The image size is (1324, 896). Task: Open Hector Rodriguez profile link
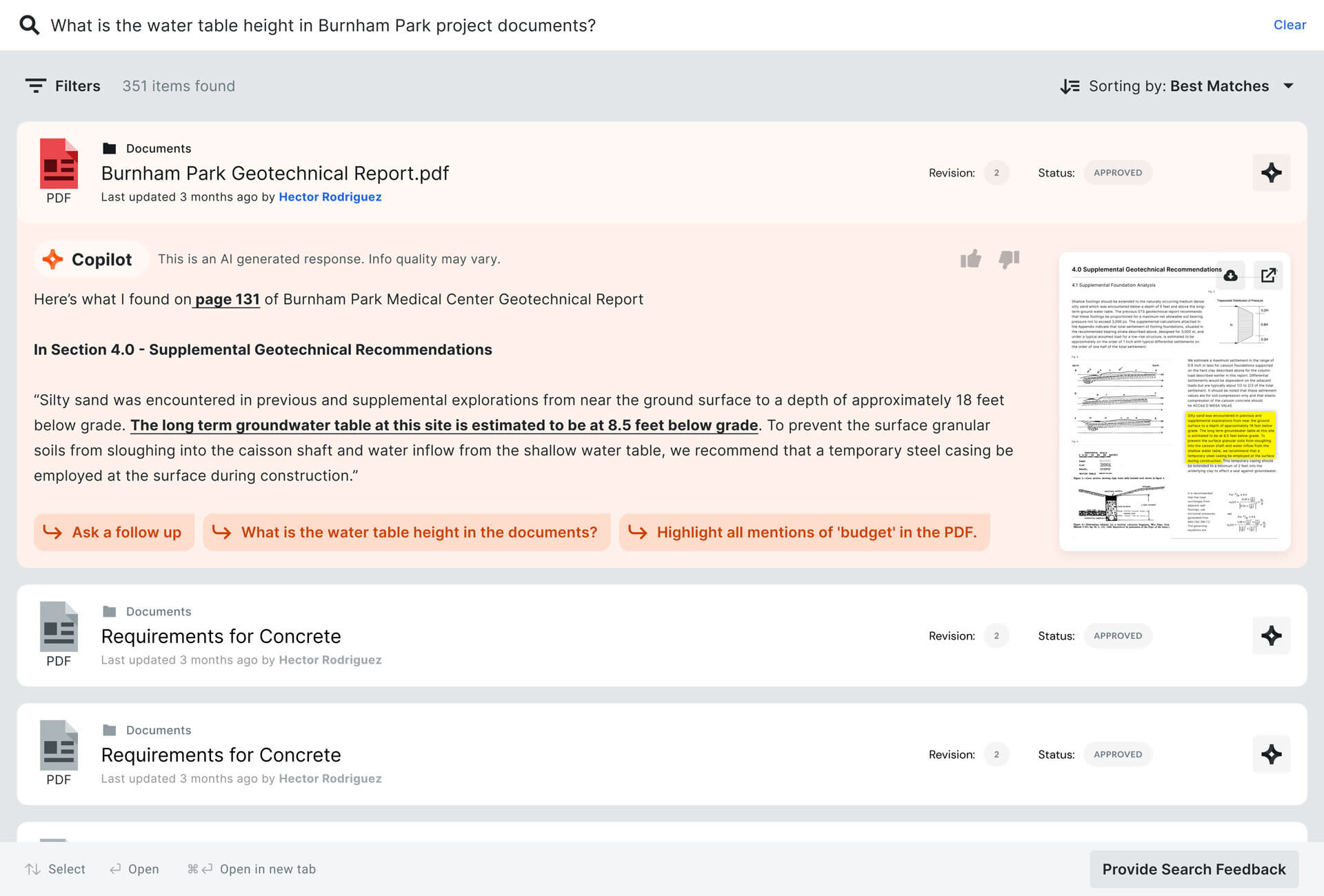point(330,197)
